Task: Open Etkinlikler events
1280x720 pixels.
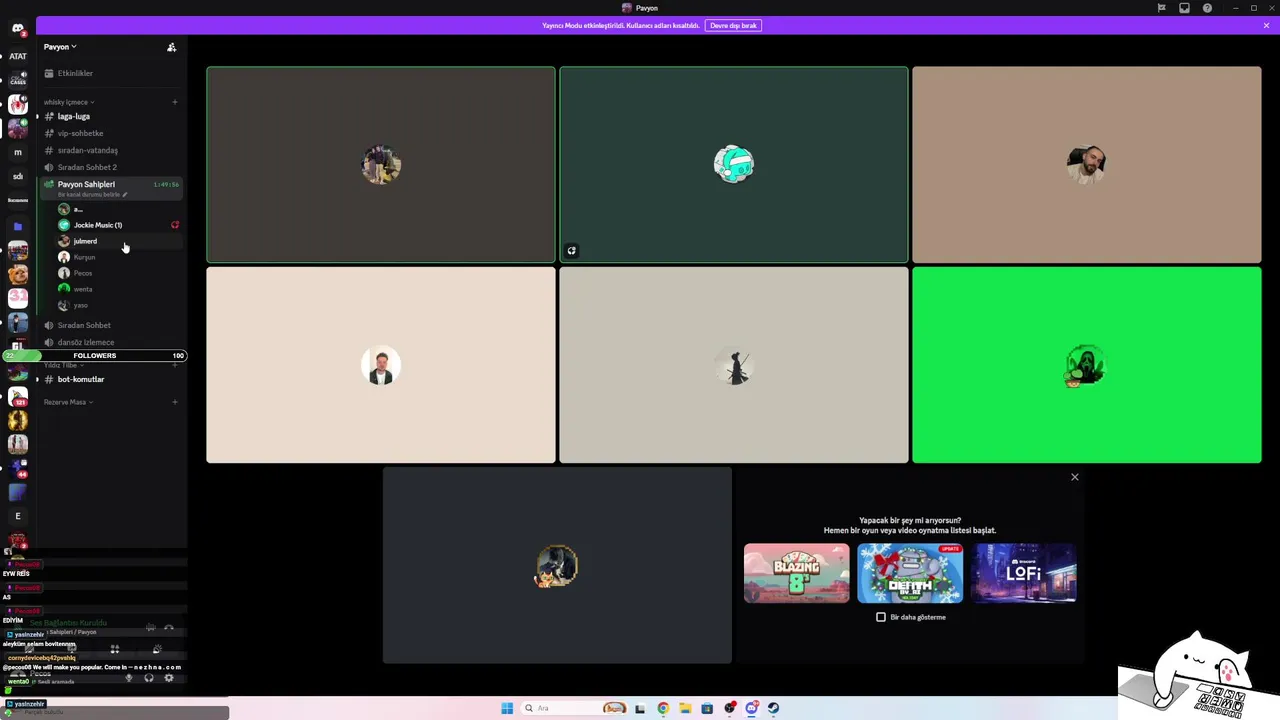Action: coord(112,73)
